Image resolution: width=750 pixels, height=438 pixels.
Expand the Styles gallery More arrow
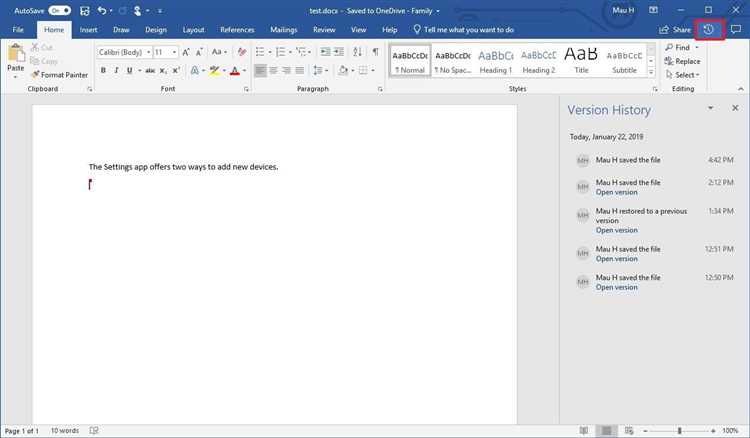pos(651,72)
